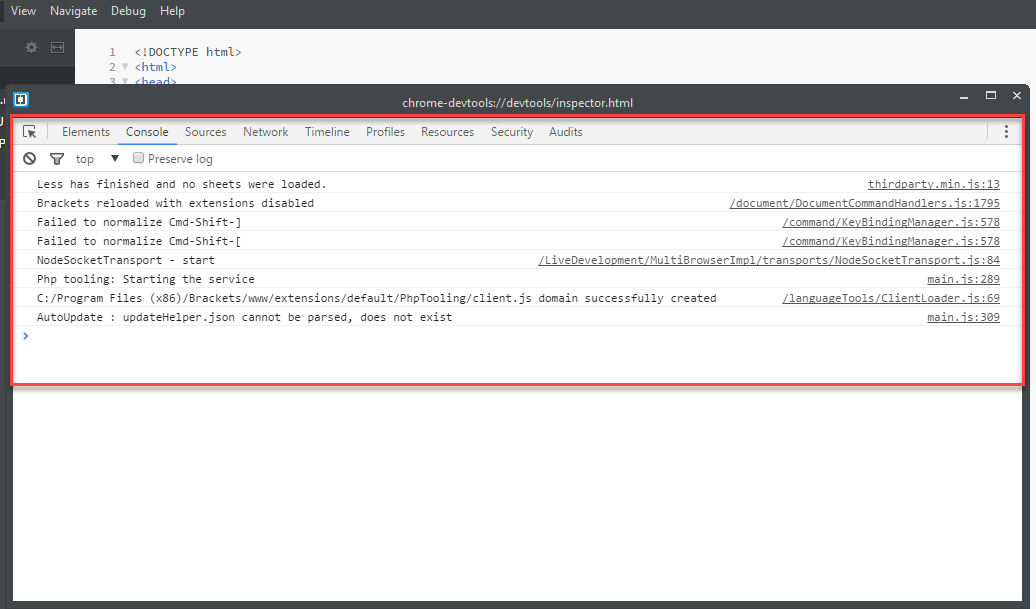Open the console filter funnel icon

[x=56, y=158]
